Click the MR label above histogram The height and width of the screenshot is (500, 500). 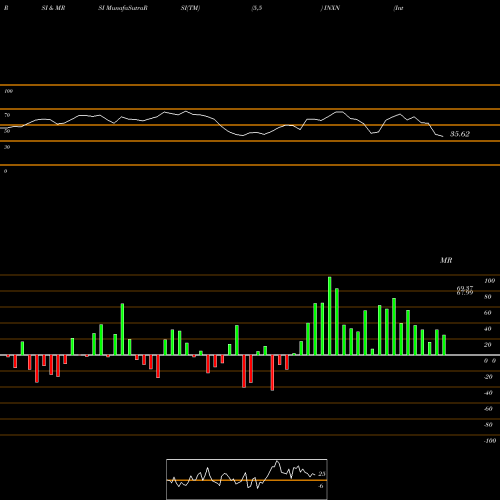pyautogui.click(x=446, y=260)
